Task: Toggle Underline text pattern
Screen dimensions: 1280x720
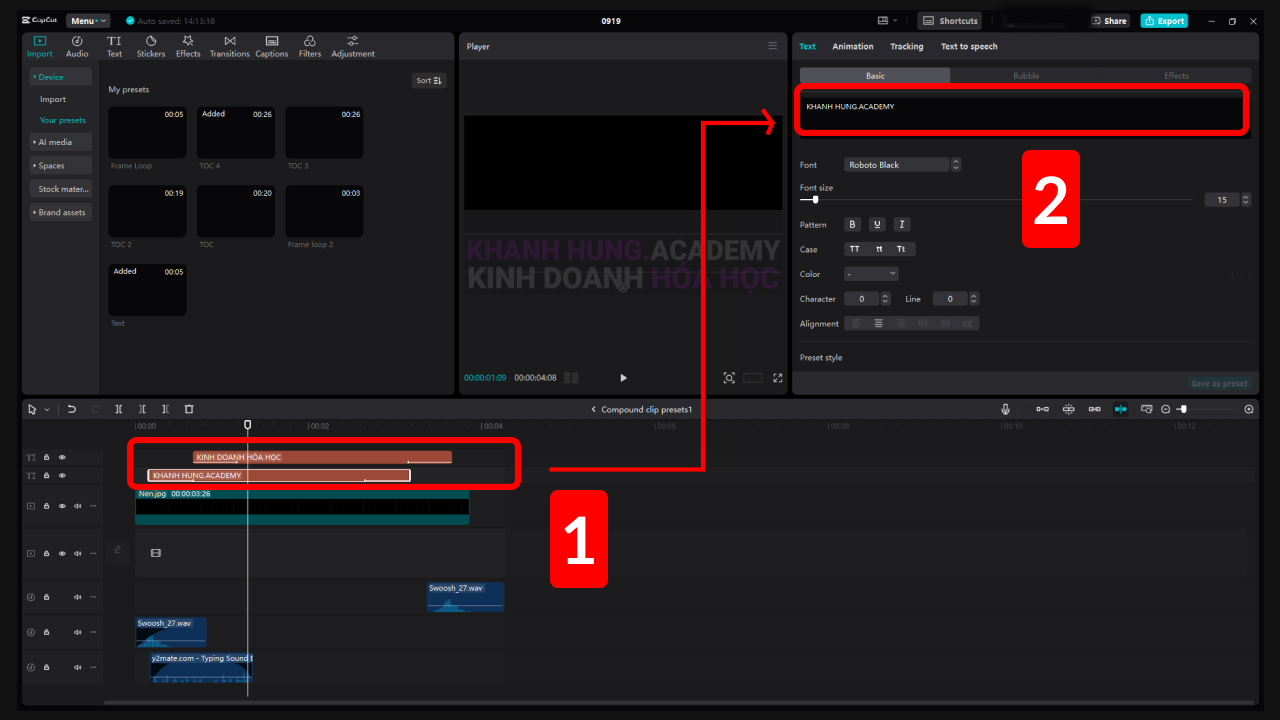Action: (877, 225)
